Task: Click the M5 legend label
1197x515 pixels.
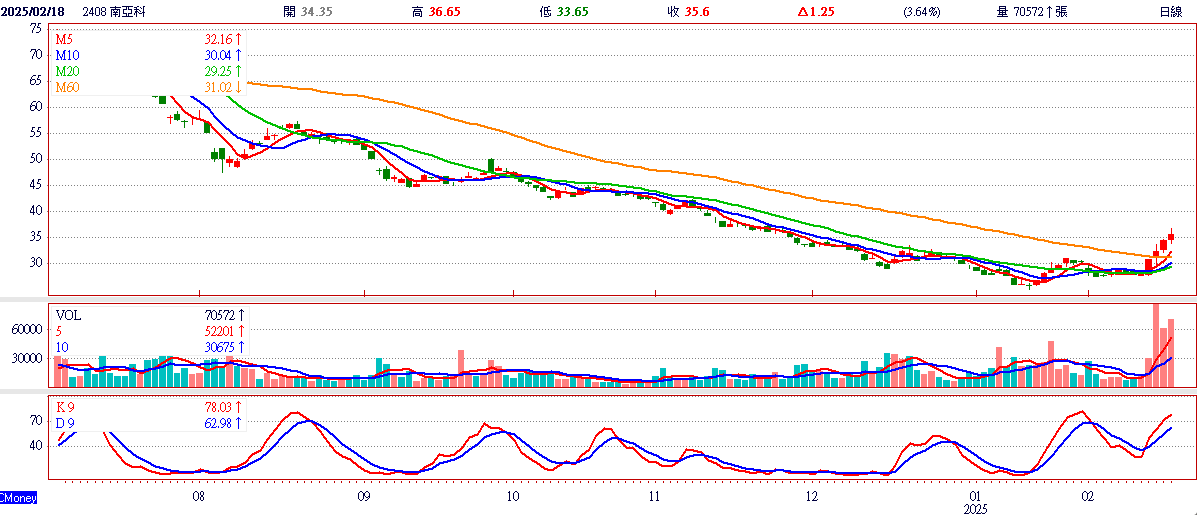Action: tap(63, 38)
